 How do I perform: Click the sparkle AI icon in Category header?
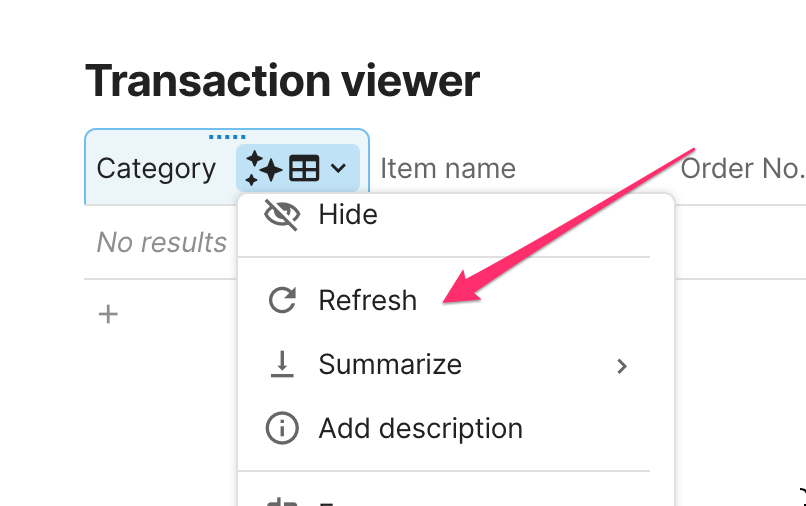point(263,169)
